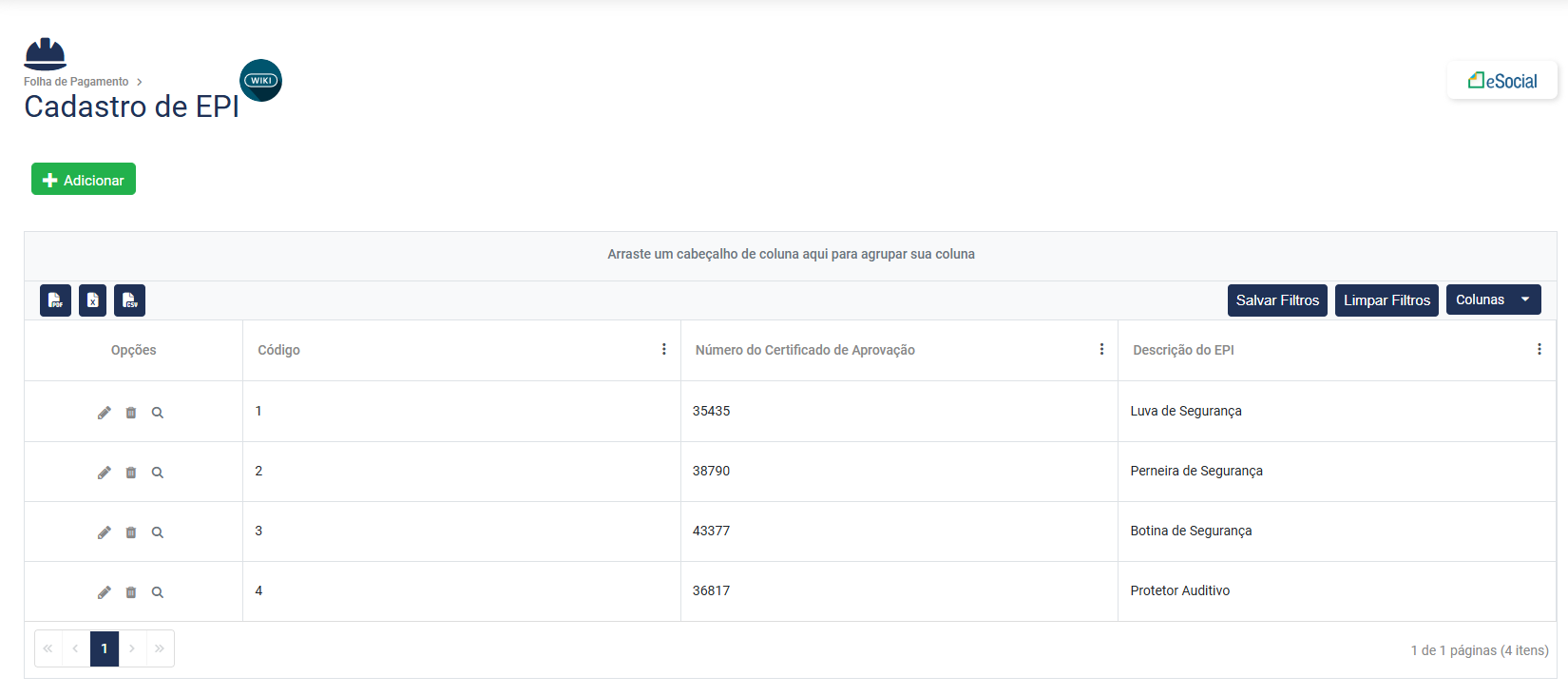View details of the Luva de Segurança row

coord(158,413)
